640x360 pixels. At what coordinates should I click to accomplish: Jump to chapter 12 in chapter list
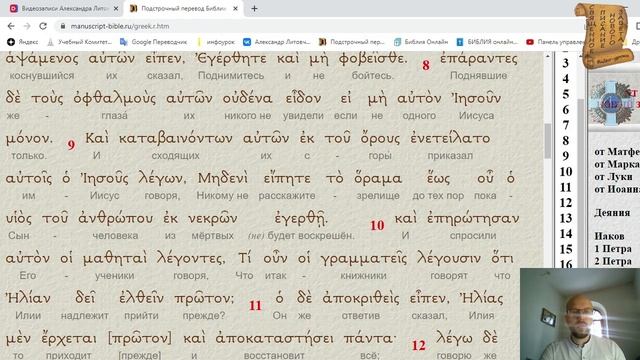[566, 203]
